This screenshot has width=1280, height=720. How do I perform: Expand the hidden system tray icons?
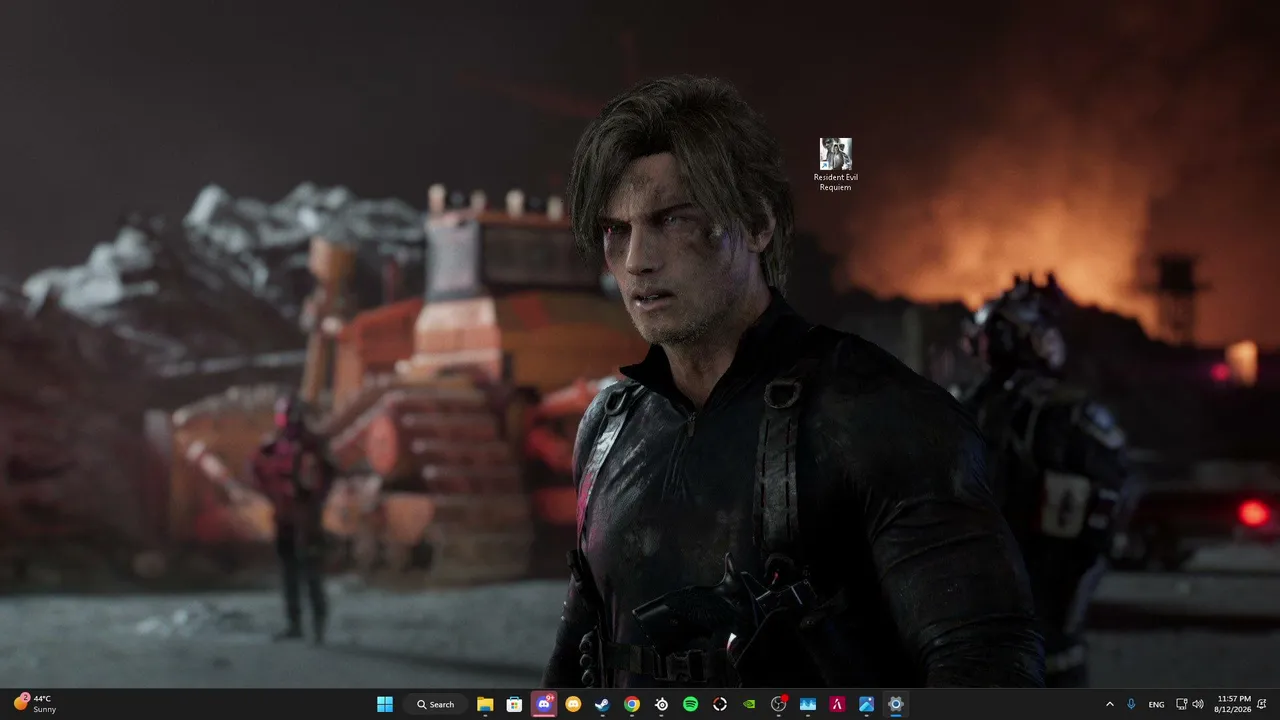(1109, 704)
